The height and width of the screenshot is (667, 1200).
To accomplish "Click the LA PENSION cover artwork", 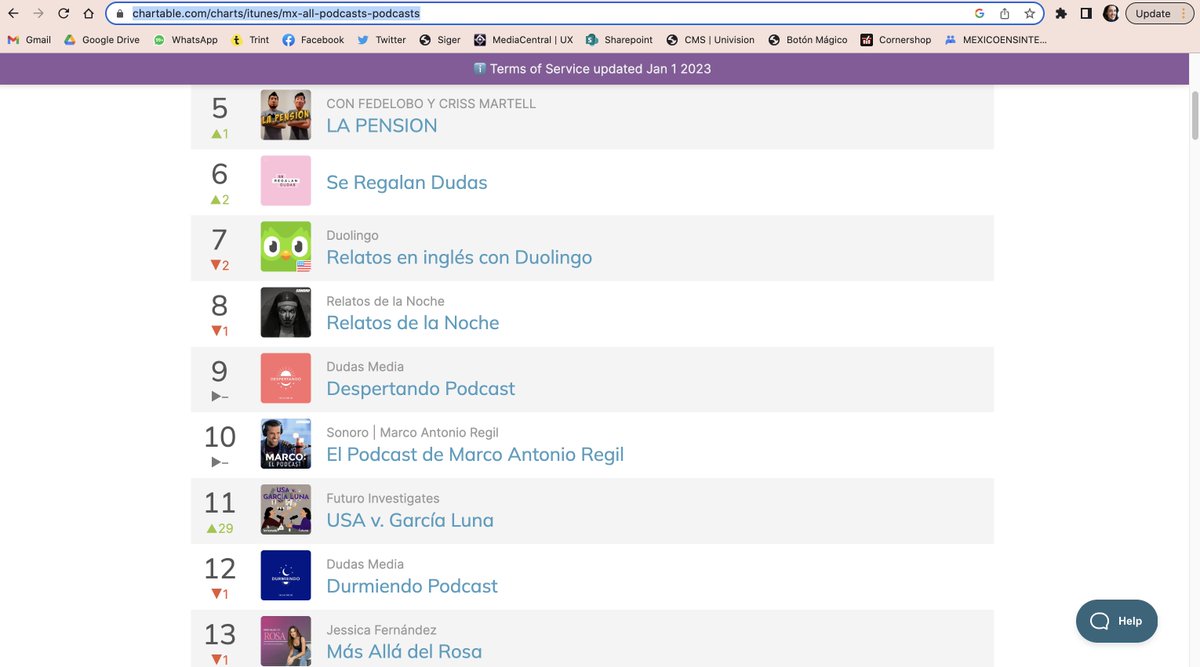I will [x=285, y=115].
